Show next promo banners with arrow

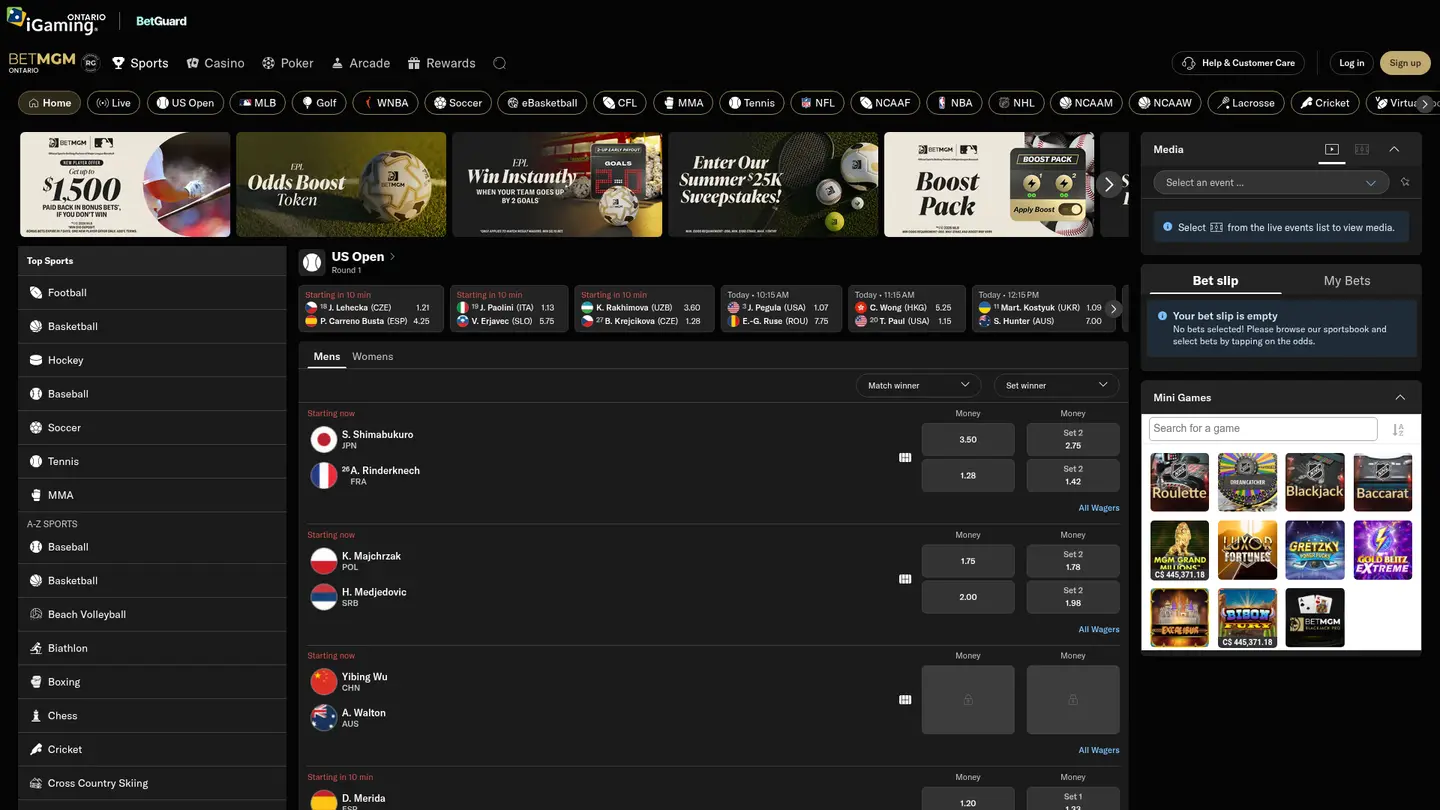pos(1108,185)
